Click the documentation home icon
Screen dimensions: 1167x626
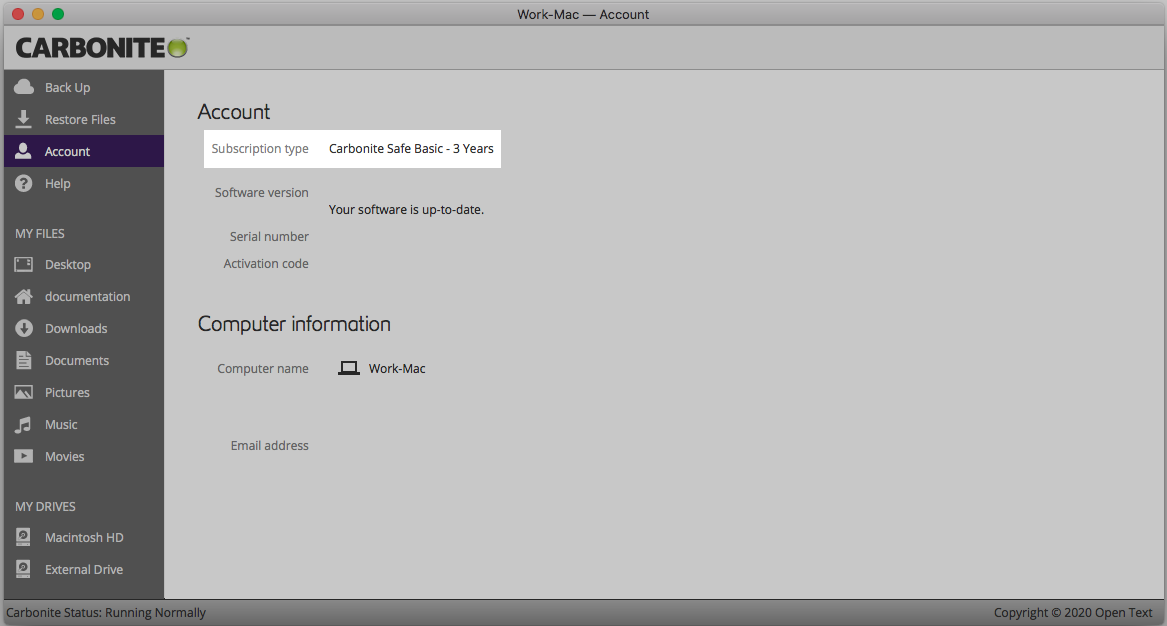(x=22, y=296)
